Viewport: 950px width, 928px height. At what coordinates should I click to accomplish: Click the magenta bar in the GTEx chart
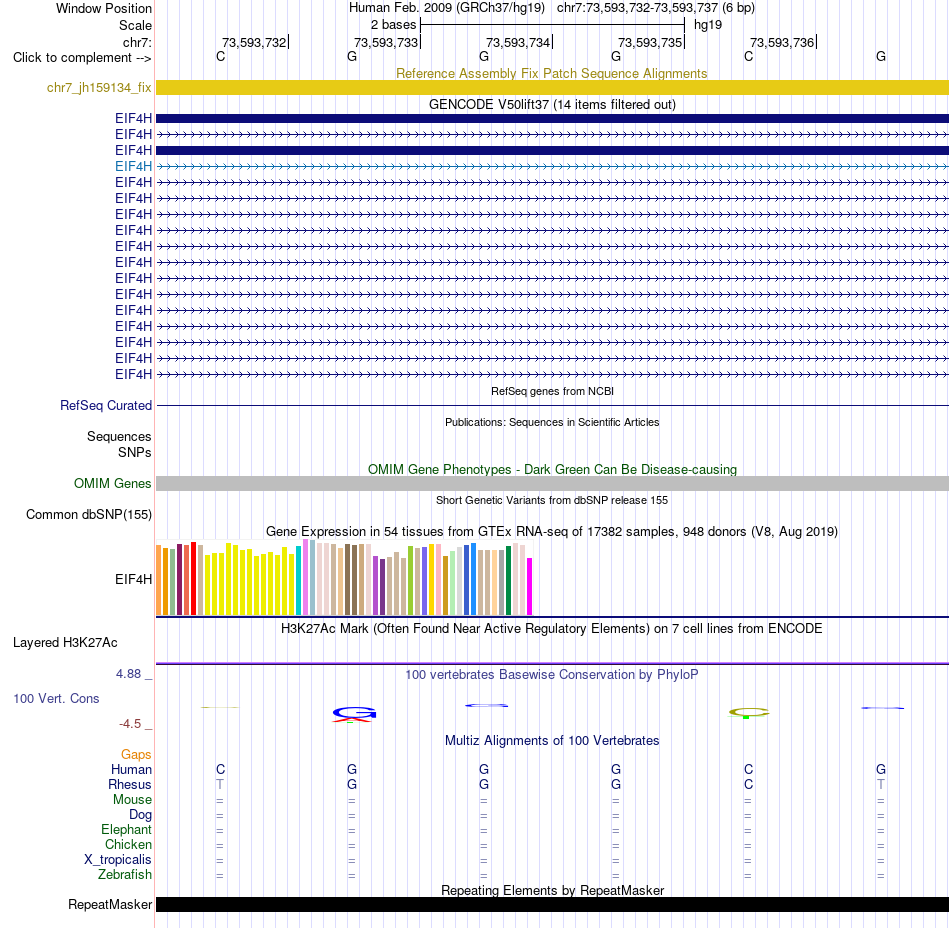coord(530,586)
